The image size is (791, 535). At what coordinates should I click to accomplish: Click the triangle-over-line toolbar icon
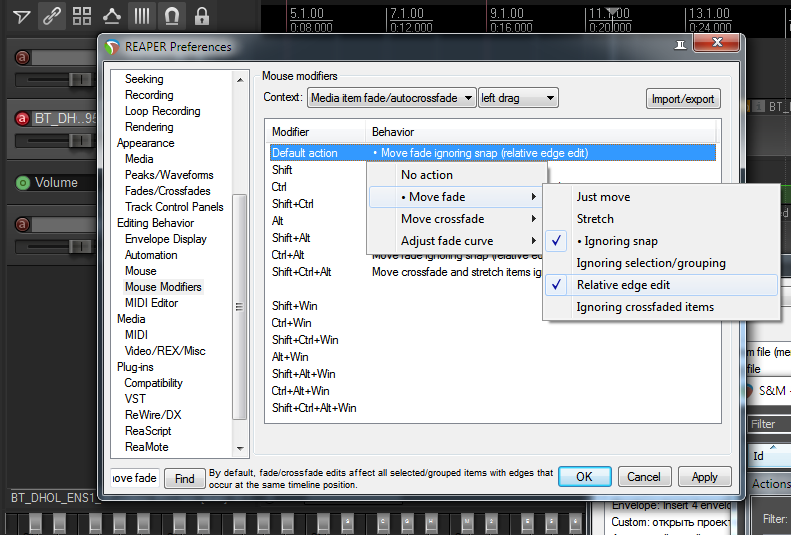click(x=111, y=16)
